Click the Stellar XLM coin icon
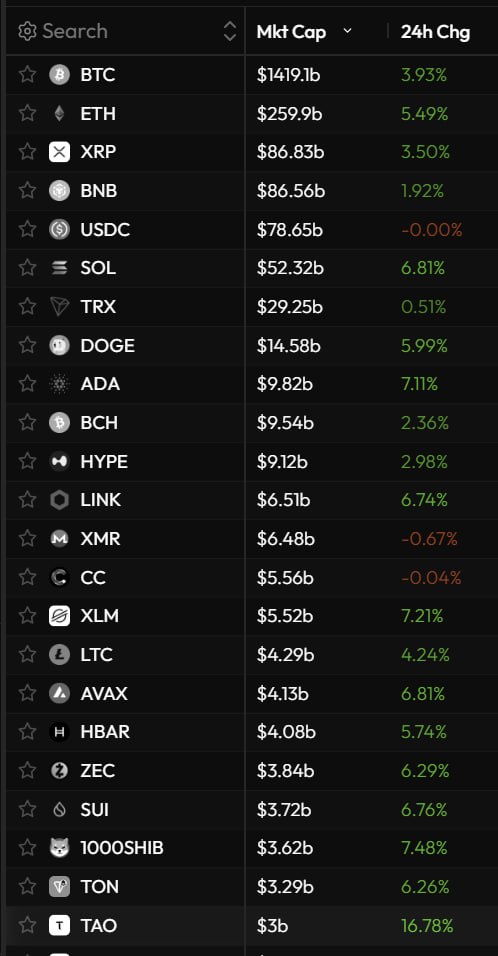Screen dimensions: 498x956 [59, 616]
